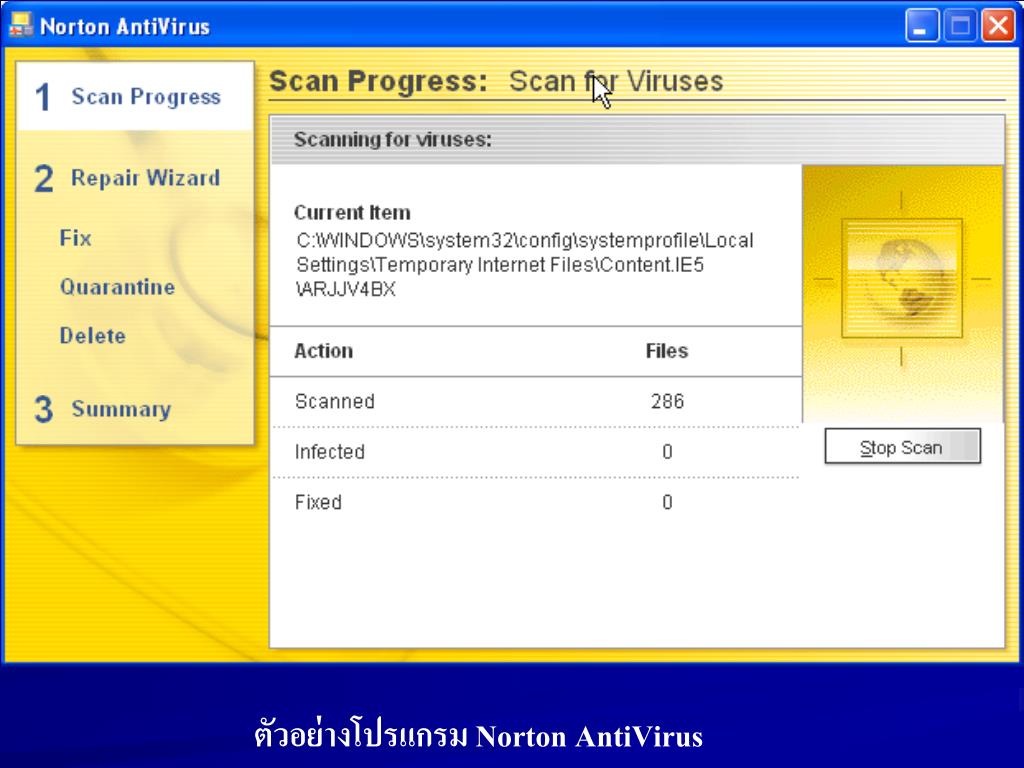
Task: Click the Norton AntiVirus title bar icon
Action: click(x=21, y=25)
